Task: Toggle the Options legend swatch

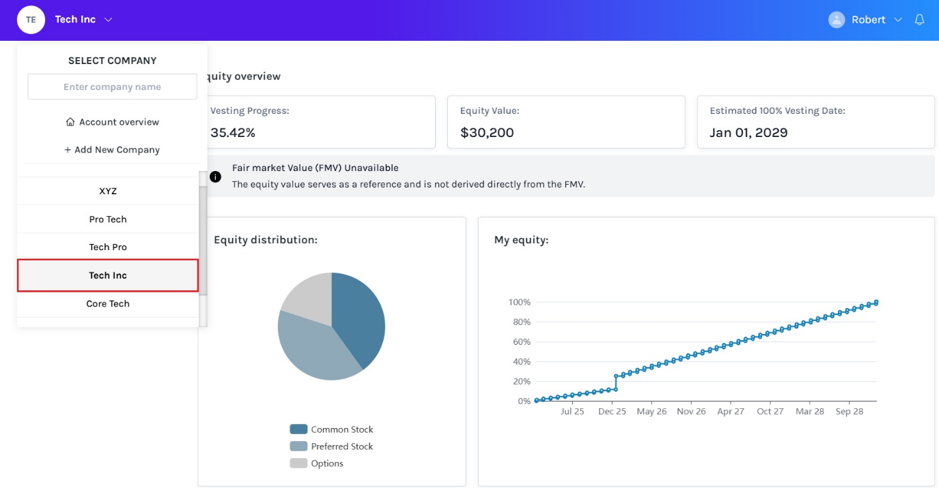Action: point(298,463)
